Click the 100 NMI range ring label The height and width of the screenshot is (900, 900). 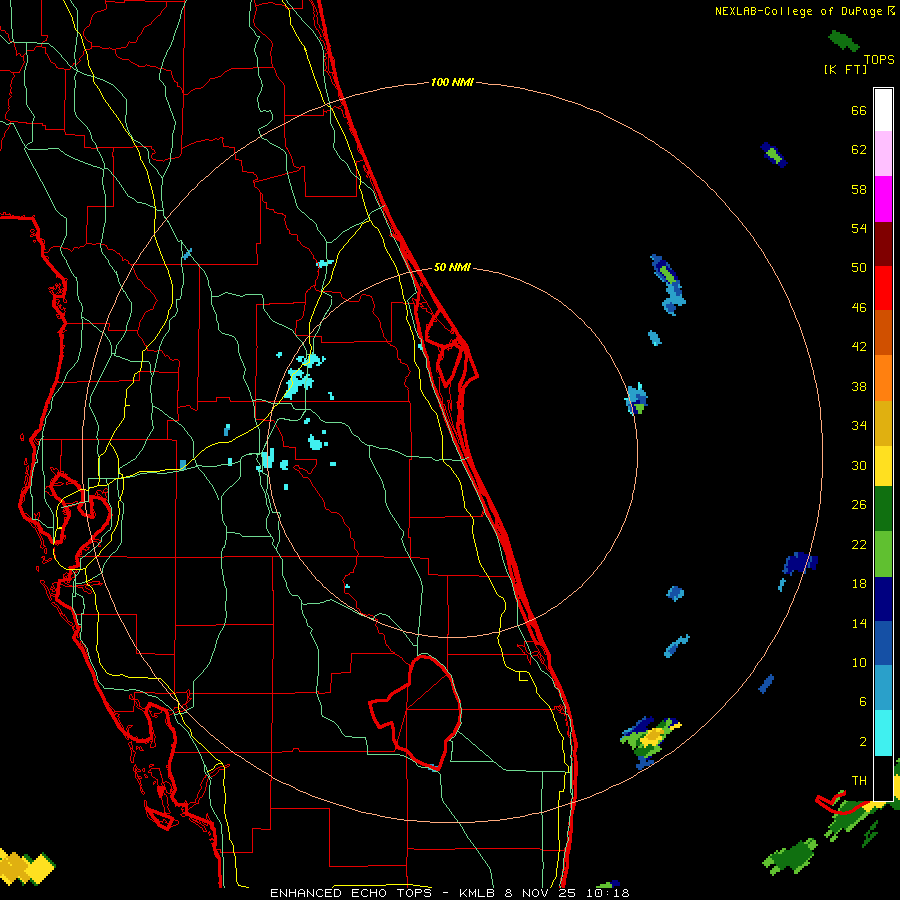pyautogui.click(x=452, y=82)
